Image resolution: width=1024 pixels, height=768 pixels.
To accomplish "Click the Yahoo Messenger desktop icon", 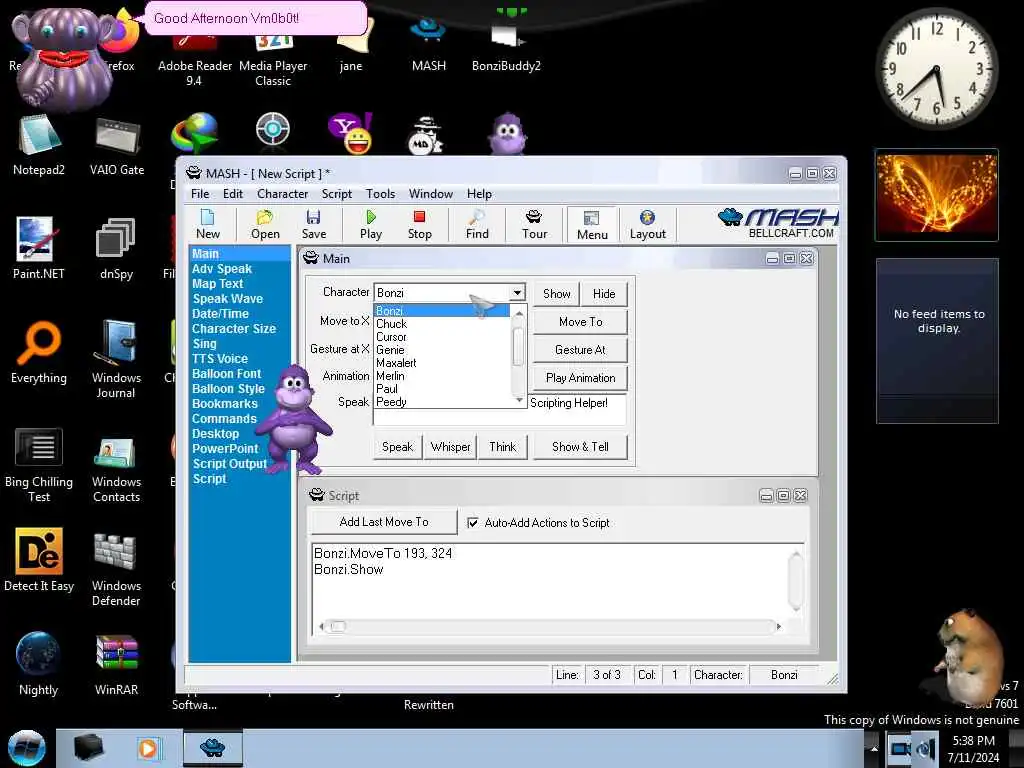I will coord(351,134).
